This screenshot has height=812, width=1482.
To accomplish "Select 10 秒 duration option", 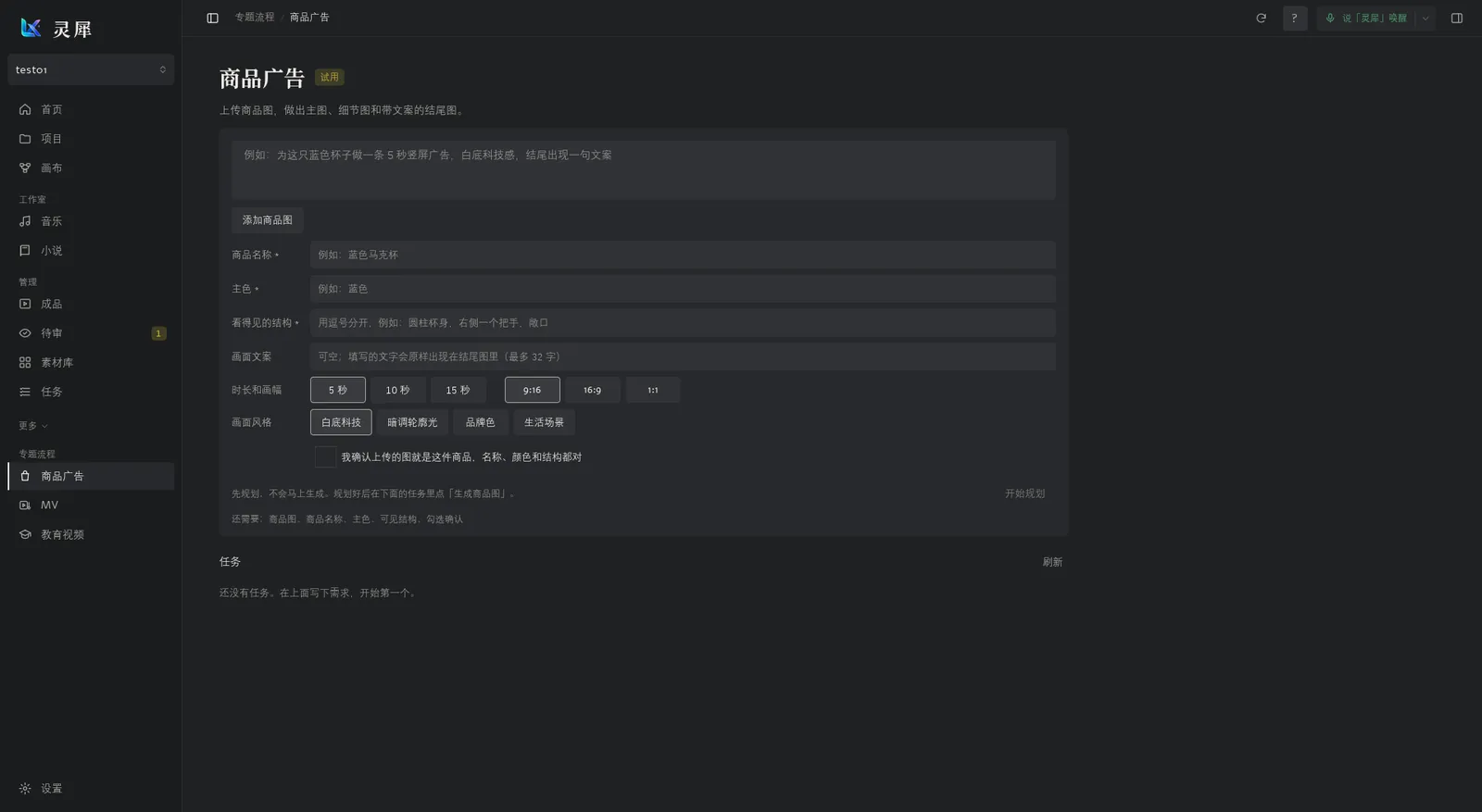I will click(397, 390).
